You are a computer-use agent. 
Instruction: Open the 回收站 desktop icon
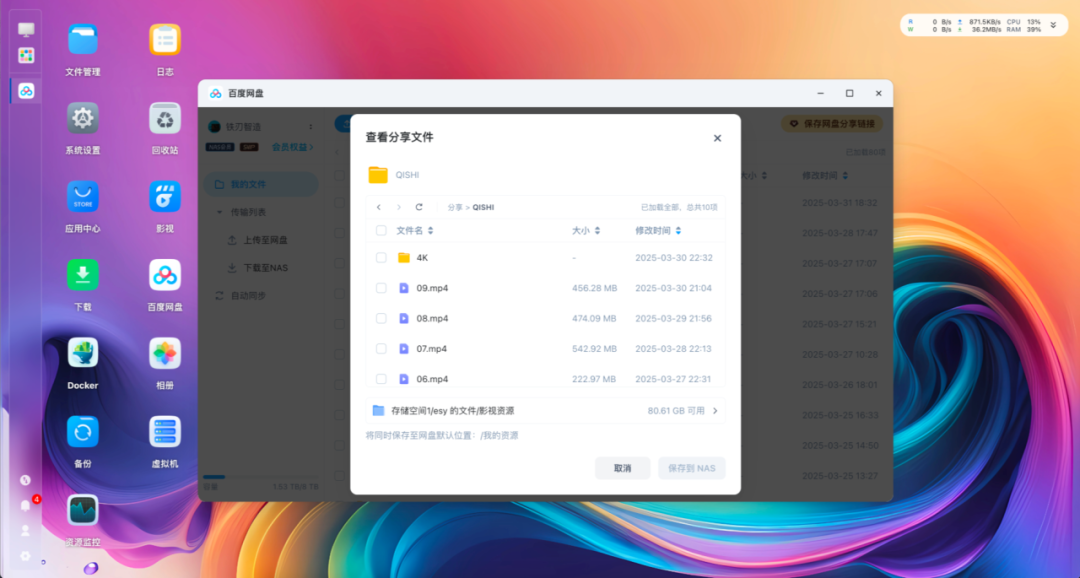(x=165, y=118)
